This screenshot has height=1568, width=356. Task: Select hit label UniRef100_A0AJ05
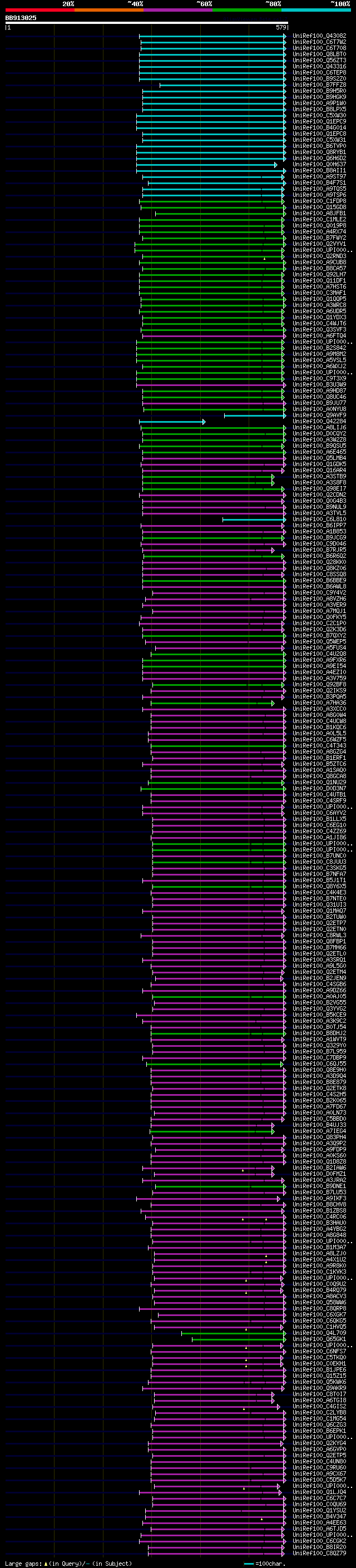click(x=319, y=997)
